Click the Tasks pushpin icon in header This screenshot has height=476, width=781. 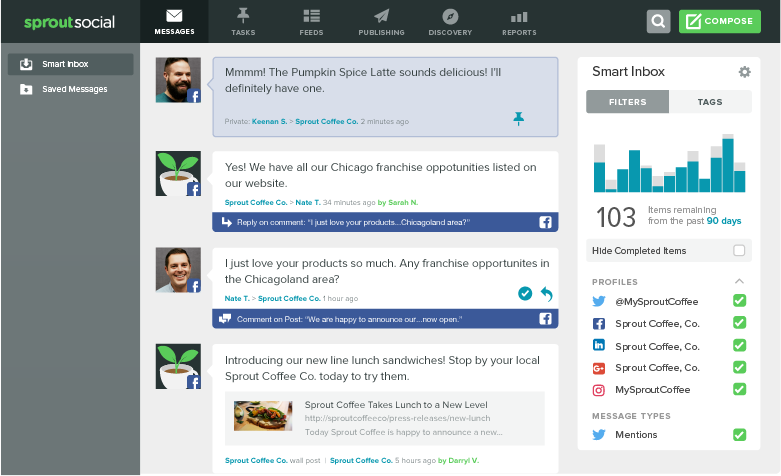243,16
